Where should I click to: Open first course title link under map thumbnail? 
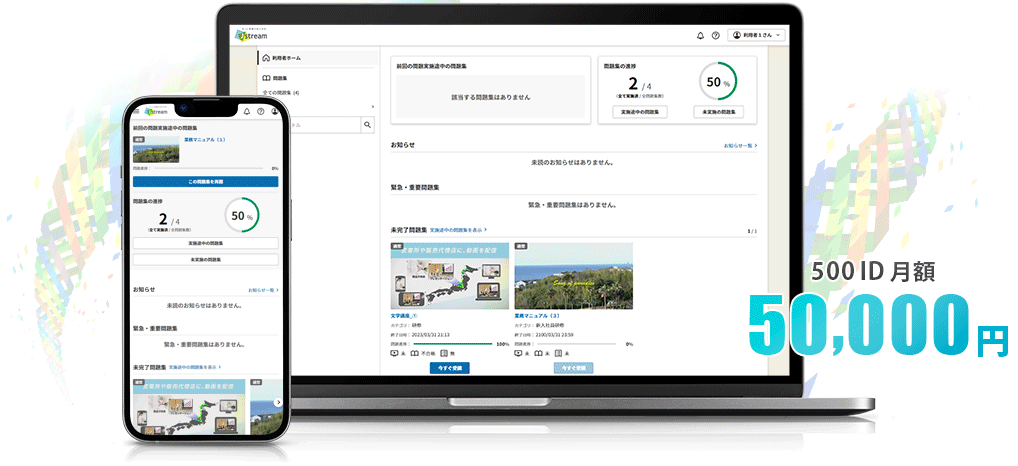404,315
